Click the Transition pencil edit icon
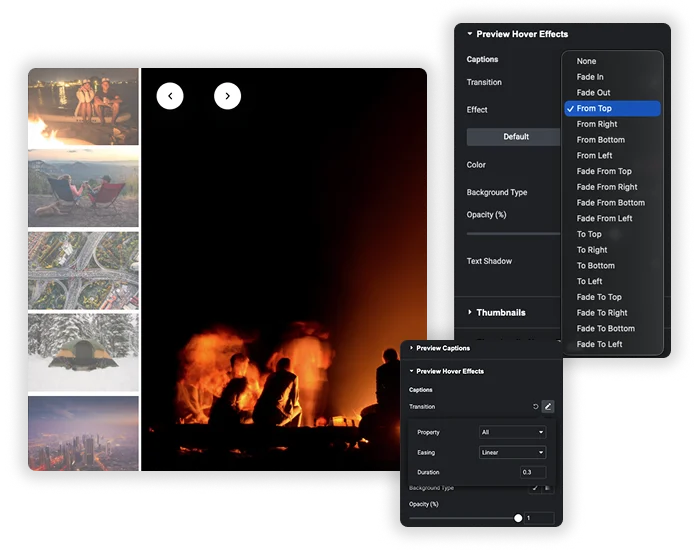 (548, 407)
